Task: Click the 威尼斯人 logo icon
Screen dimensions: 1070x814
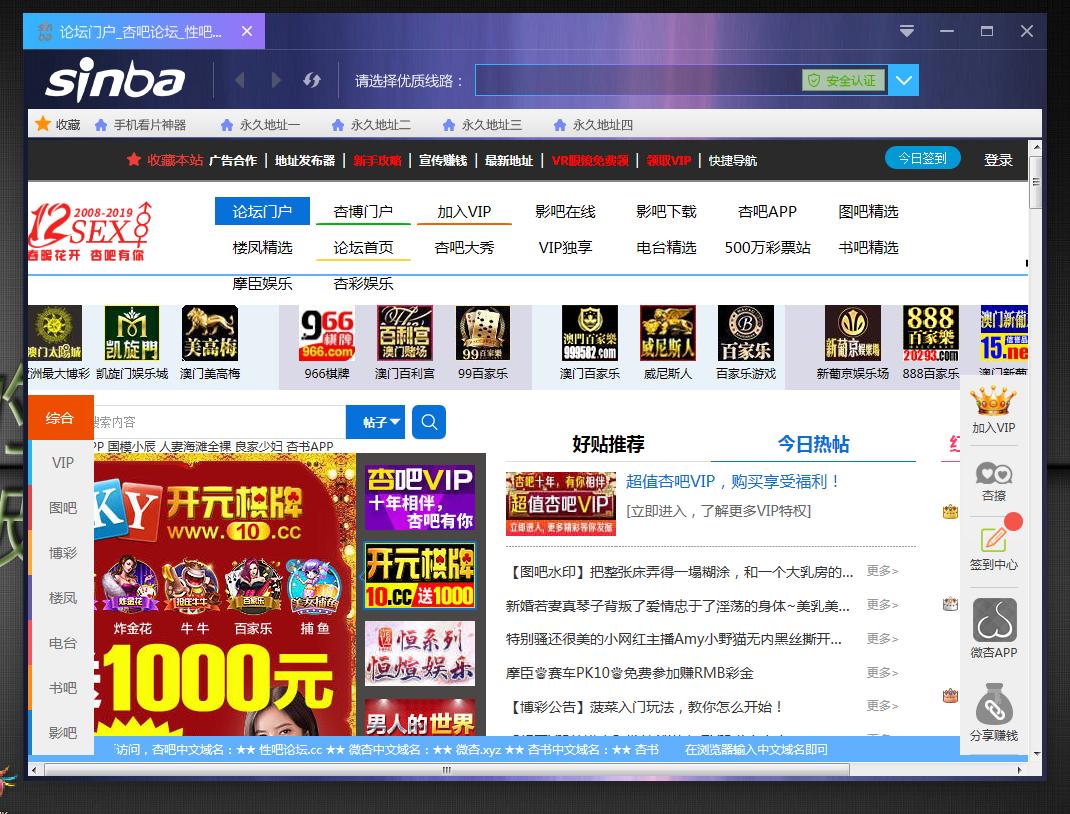Action: point(667,333)
